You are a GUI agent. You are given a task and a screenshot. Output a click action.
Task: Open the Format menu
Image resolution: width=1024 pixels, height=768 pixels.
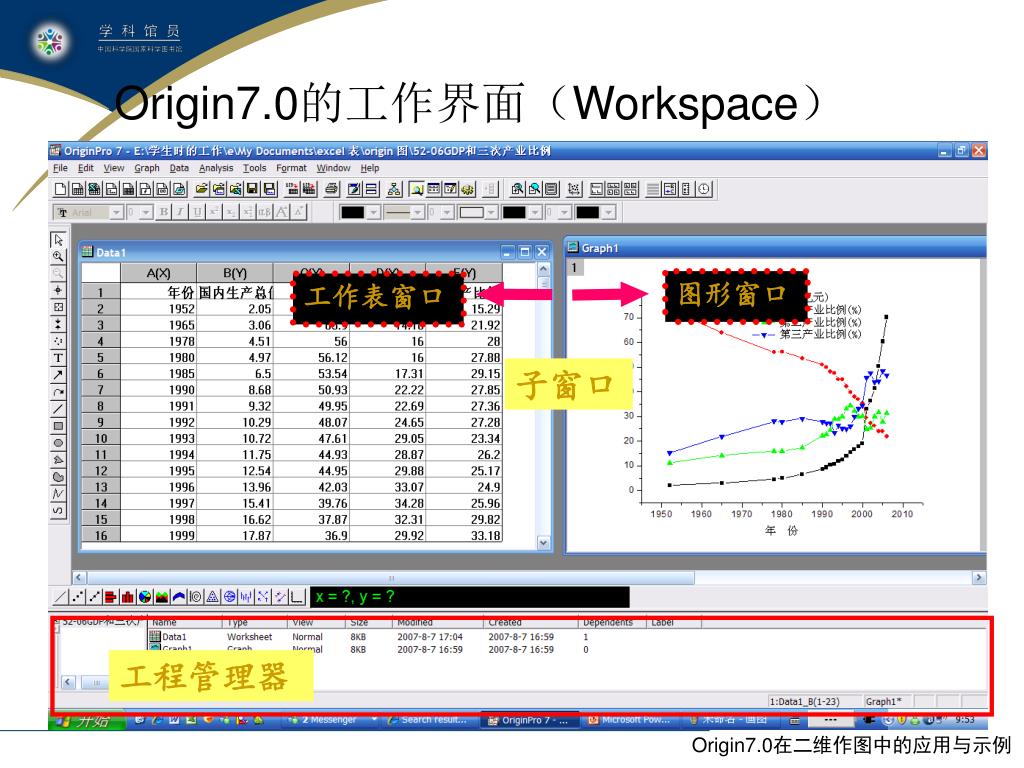pos(291,168)
